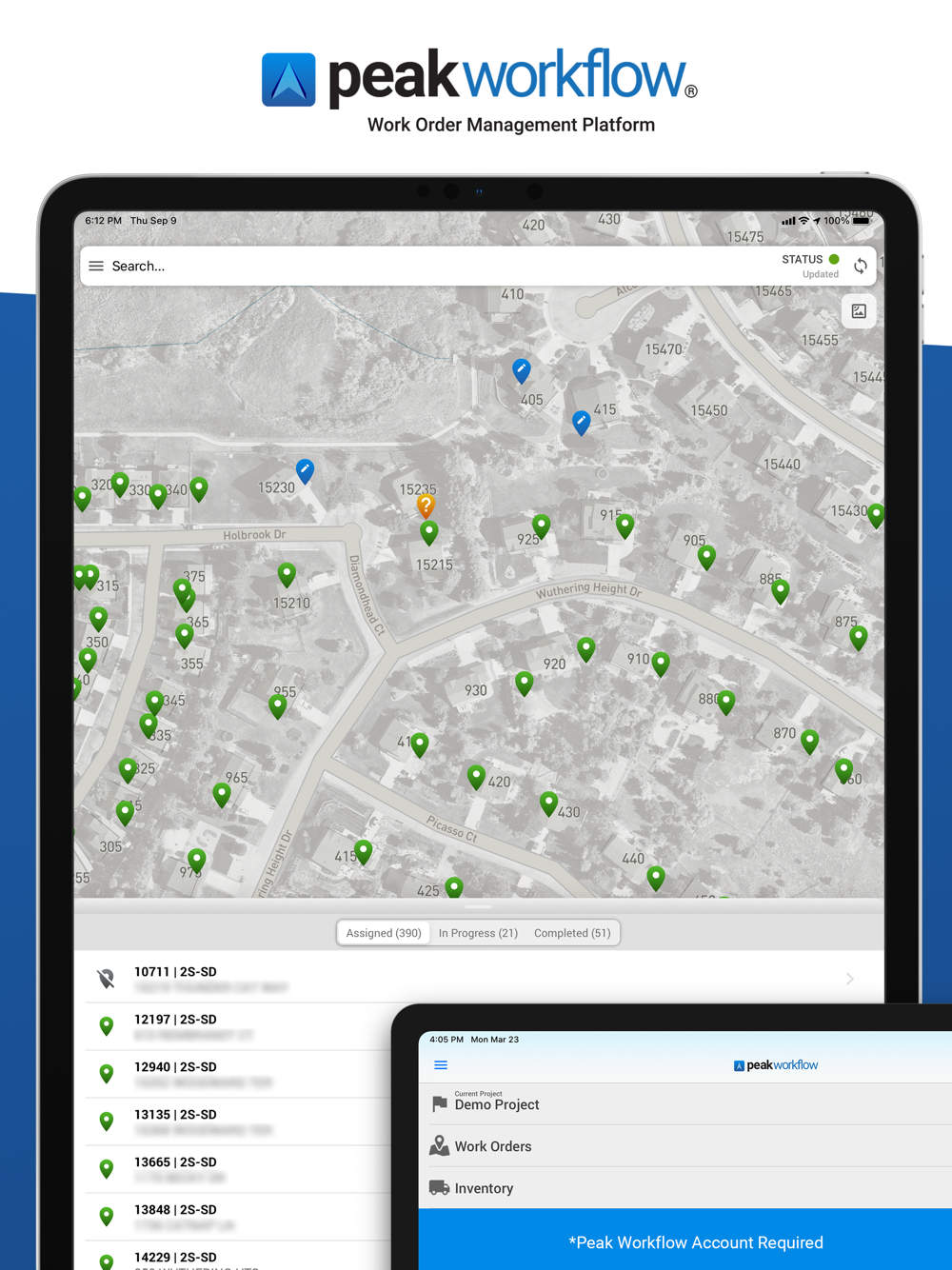This screenshot has width=952, height=1270.
Task: Expand chevron on the 10711 row
Action: (x=850, y=979)
